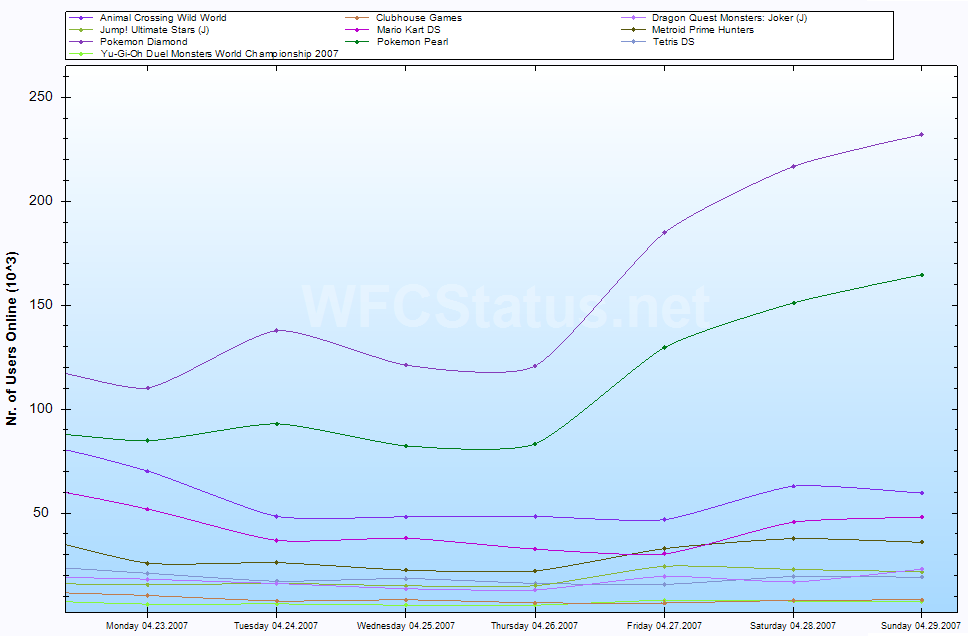
Task: Click the Tetris DS legend marker
Action: pos(635,42)
